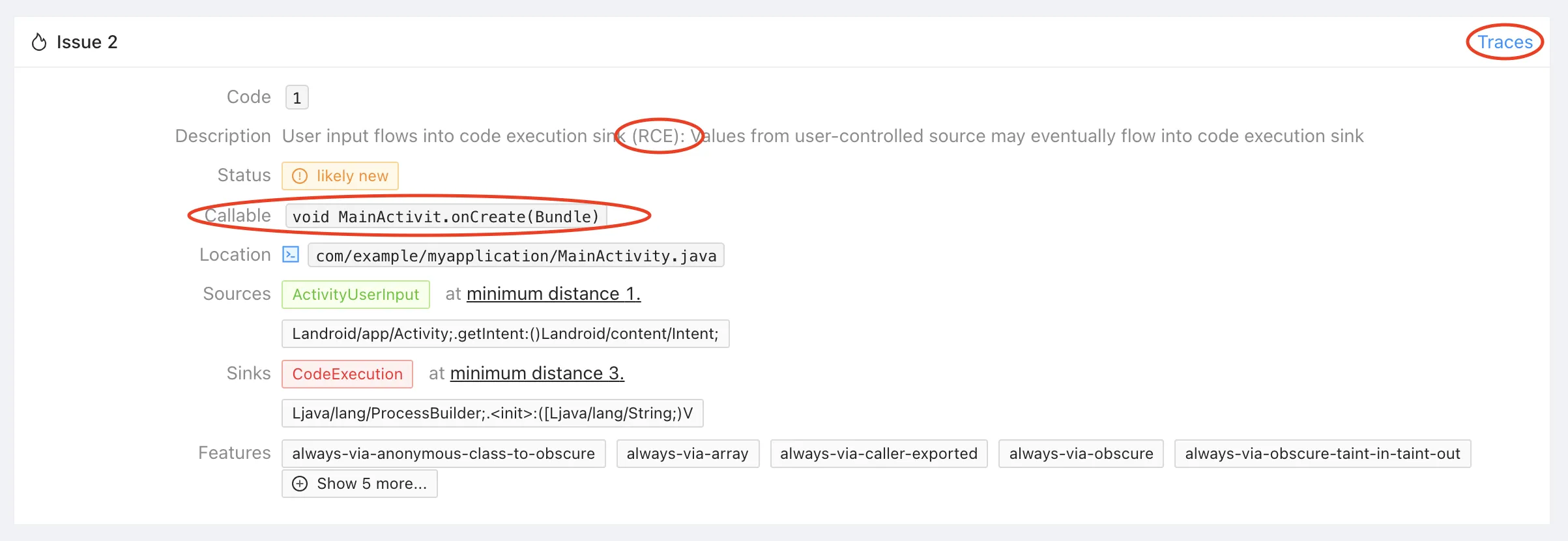Click the always-via-obscure feature tag
This screenshot has width=1568, height=541.
[x=1081, y=454]
